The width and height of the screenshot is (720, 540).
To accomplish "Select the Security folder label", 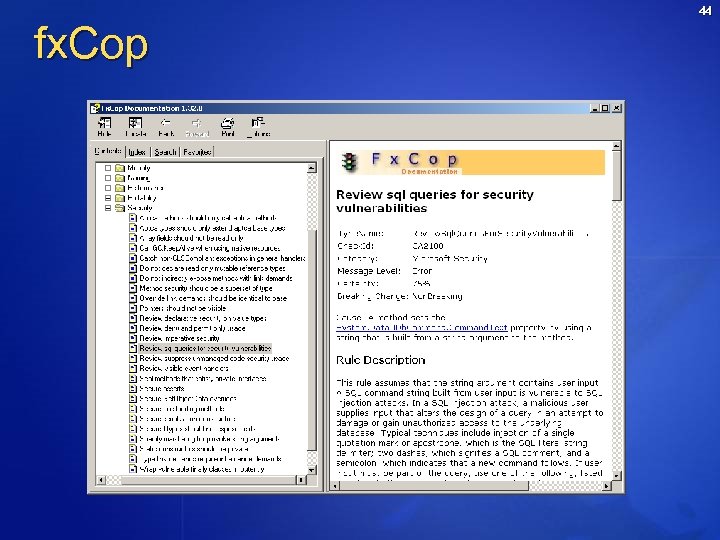I will pyautogui.click(x=140, y=208).
